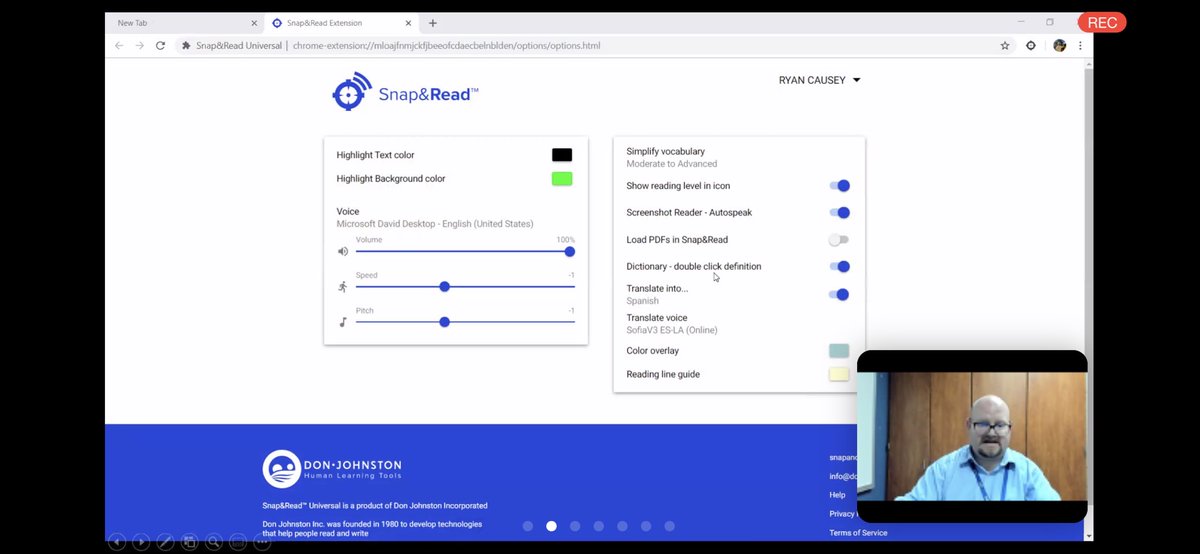Open the Help link in the footer

pos(837,495)
